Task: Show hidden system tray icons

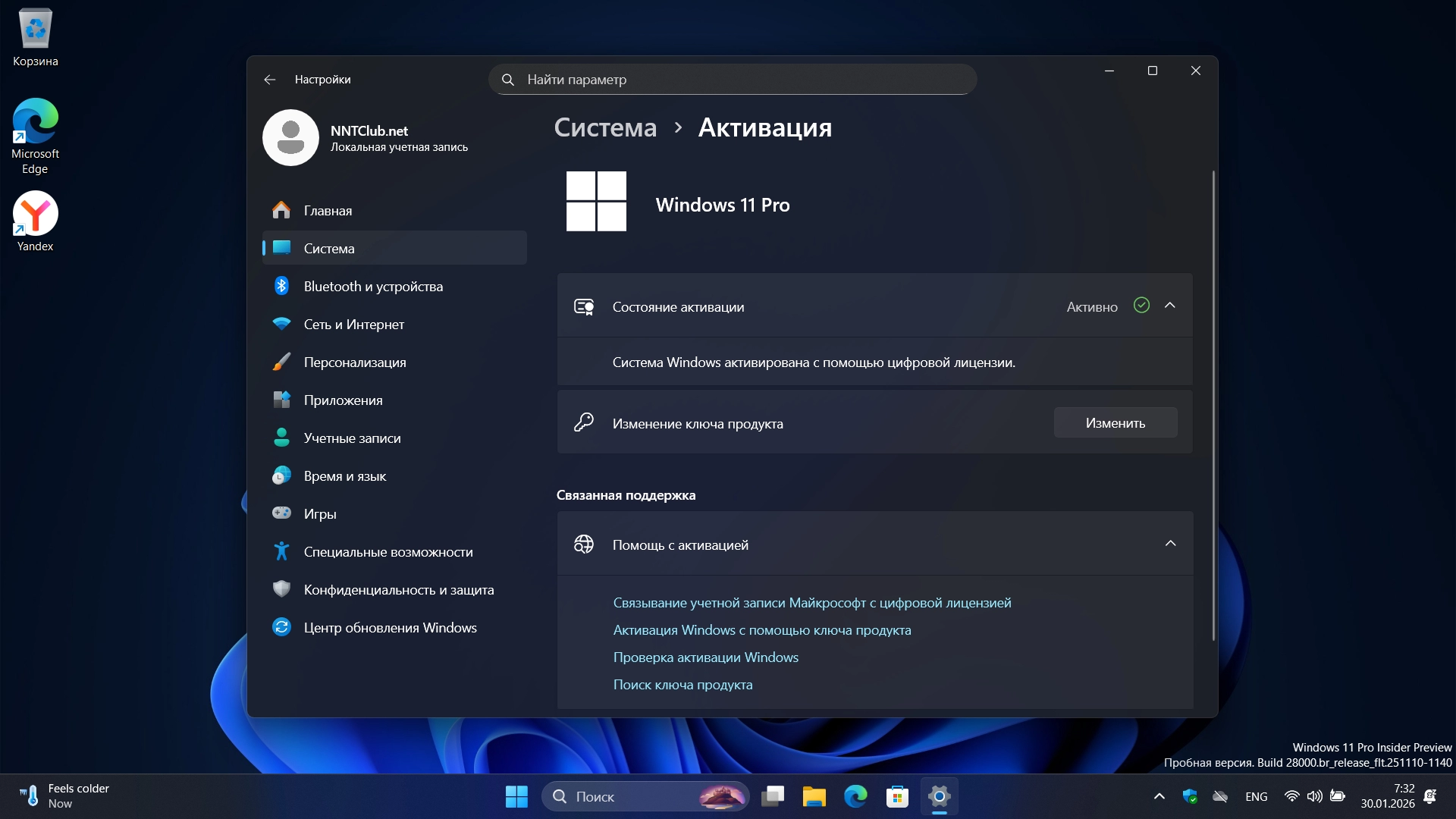Action: click(1159, 796)
